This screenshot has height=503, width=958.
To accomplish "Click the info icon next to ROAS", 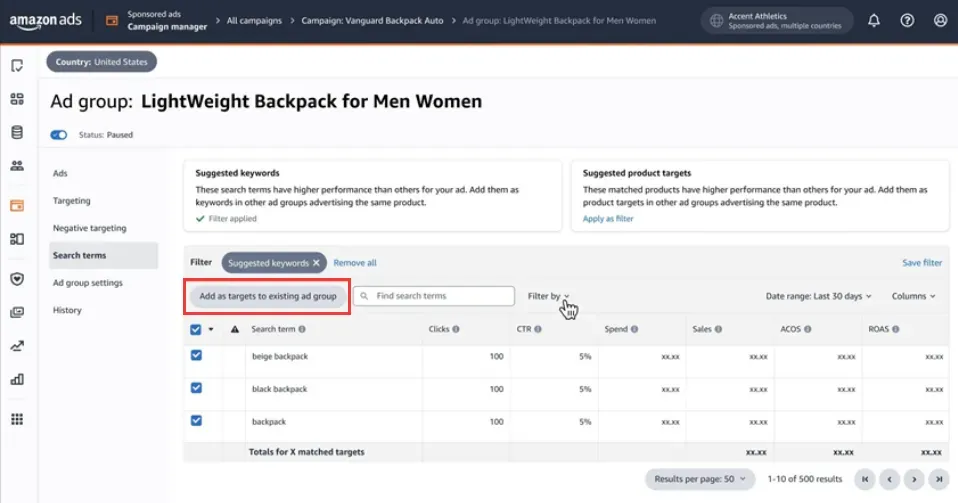I will click(x=896, y=329).
